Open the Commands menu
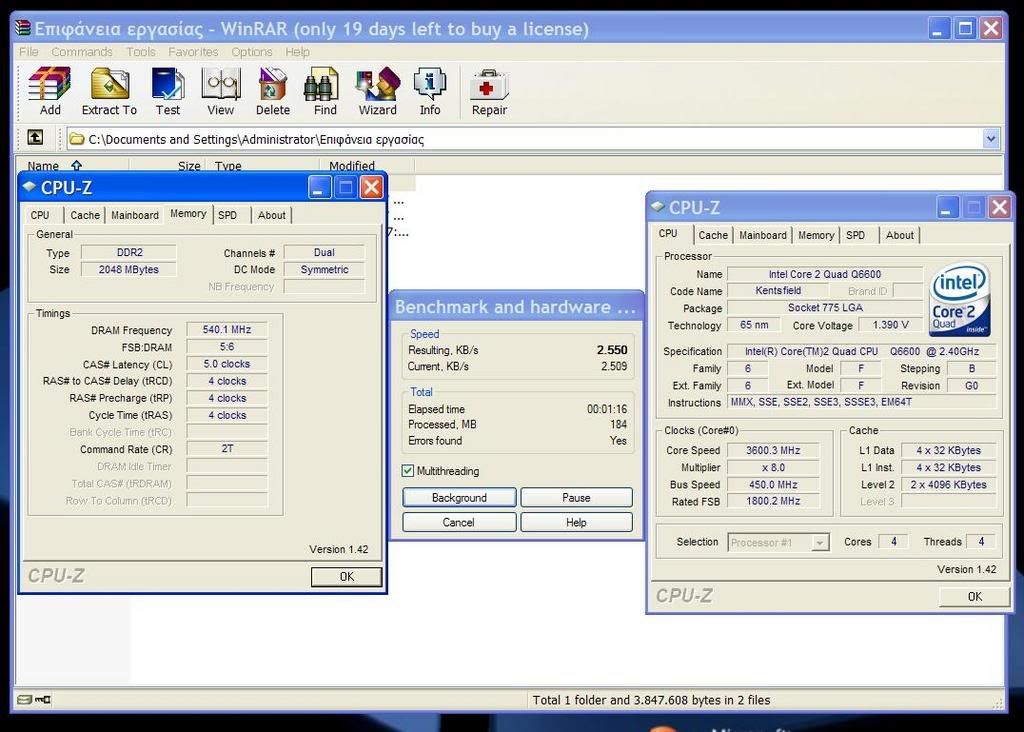This screenshot has width=1024, height=732. [82, 52]
